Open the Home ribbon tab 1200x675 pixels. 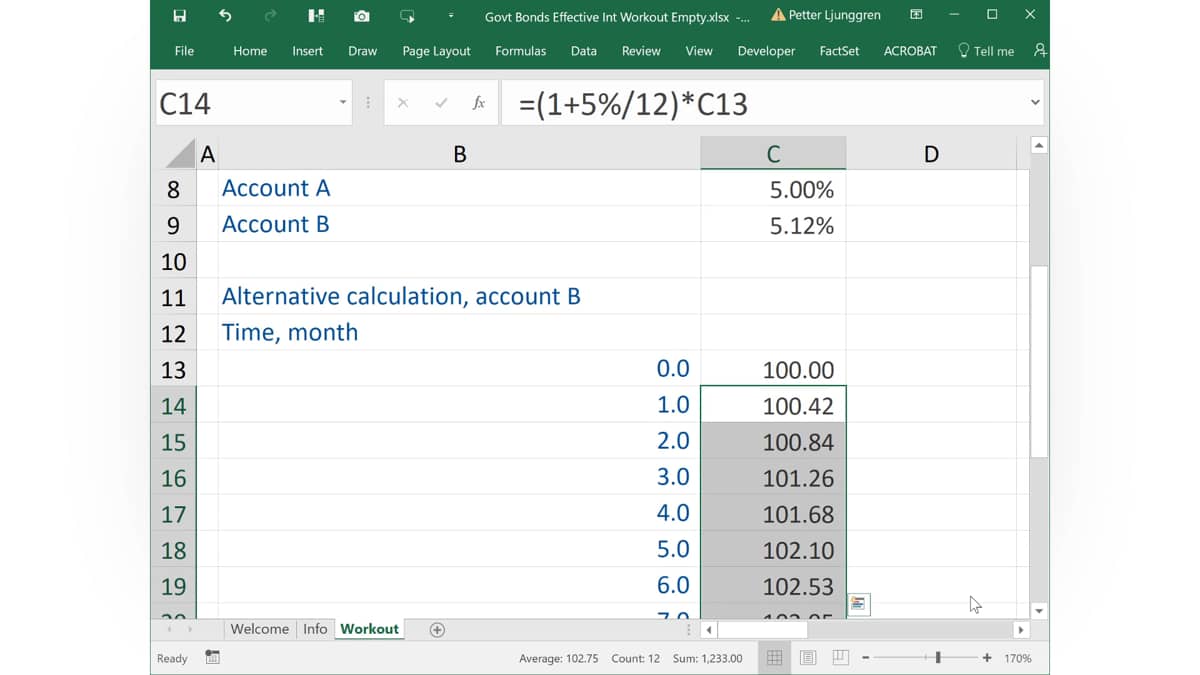point(250,51)
